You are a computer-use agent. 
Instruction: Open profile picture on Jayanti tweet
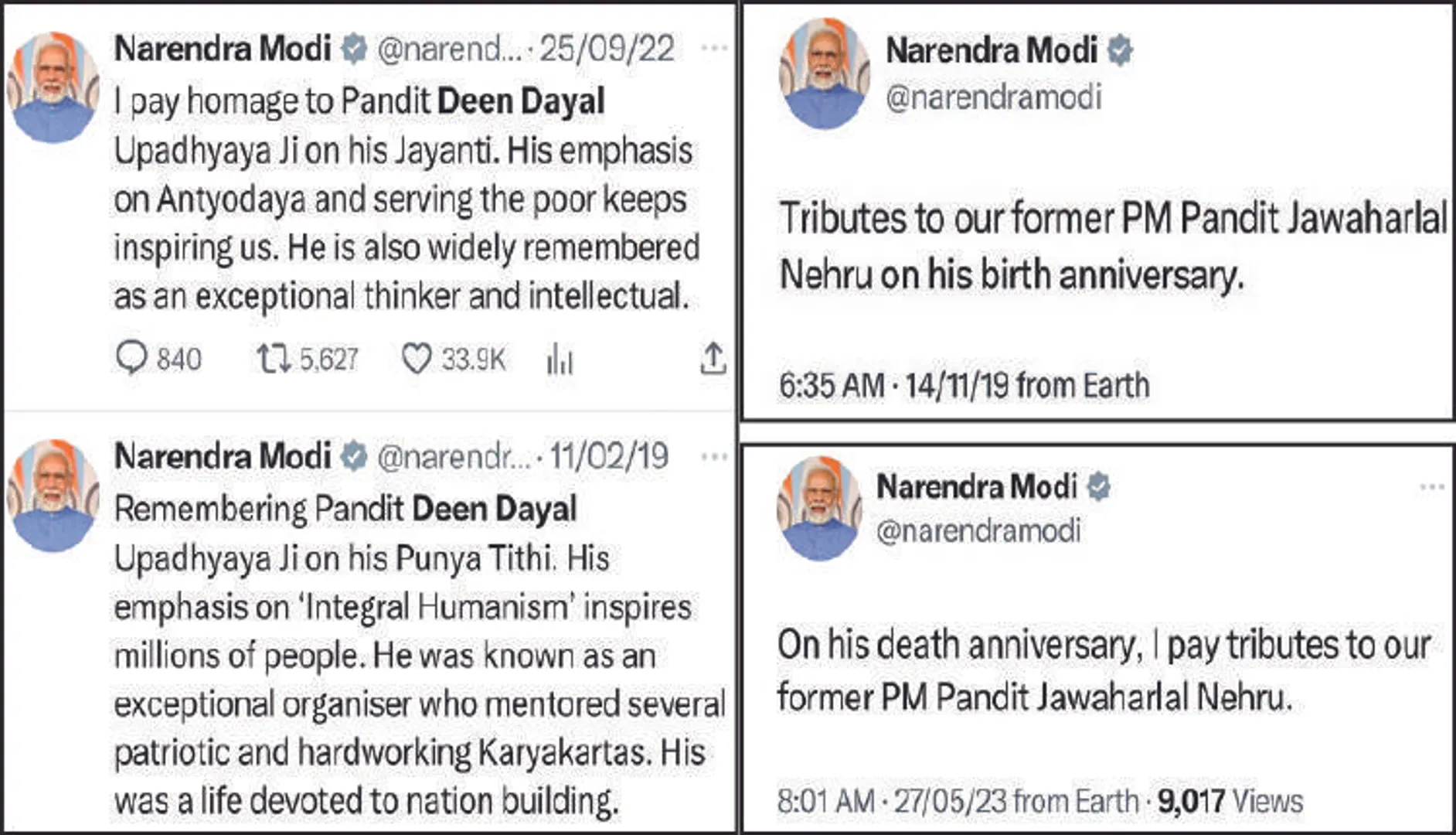[x=53, y=87]
